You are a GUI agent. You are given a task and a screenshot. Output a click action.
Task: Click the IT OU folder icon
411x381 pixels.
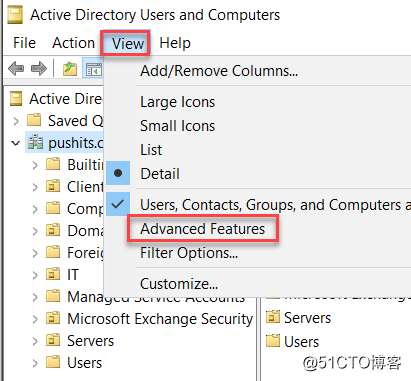pyautogui.click(x=53, y=274)
